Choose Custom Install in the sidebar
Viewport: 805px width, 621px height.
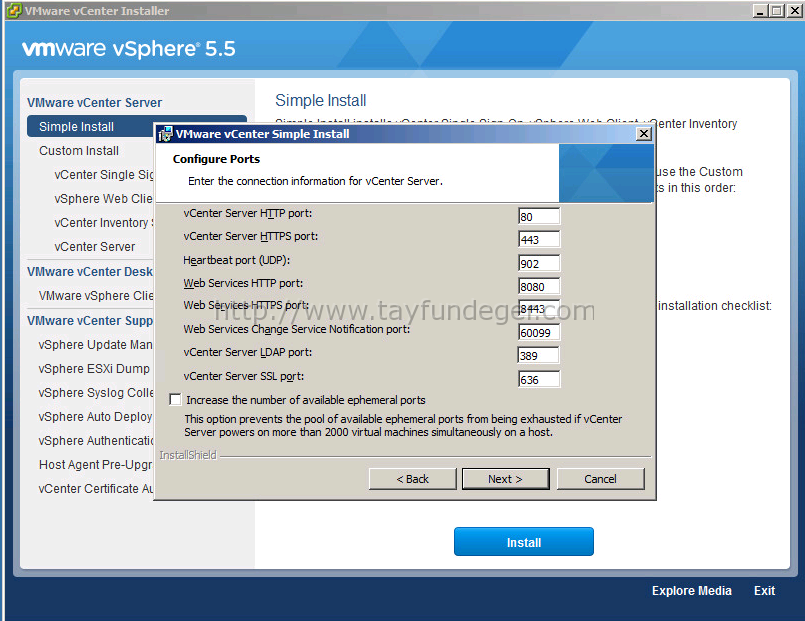pos(79,150)
